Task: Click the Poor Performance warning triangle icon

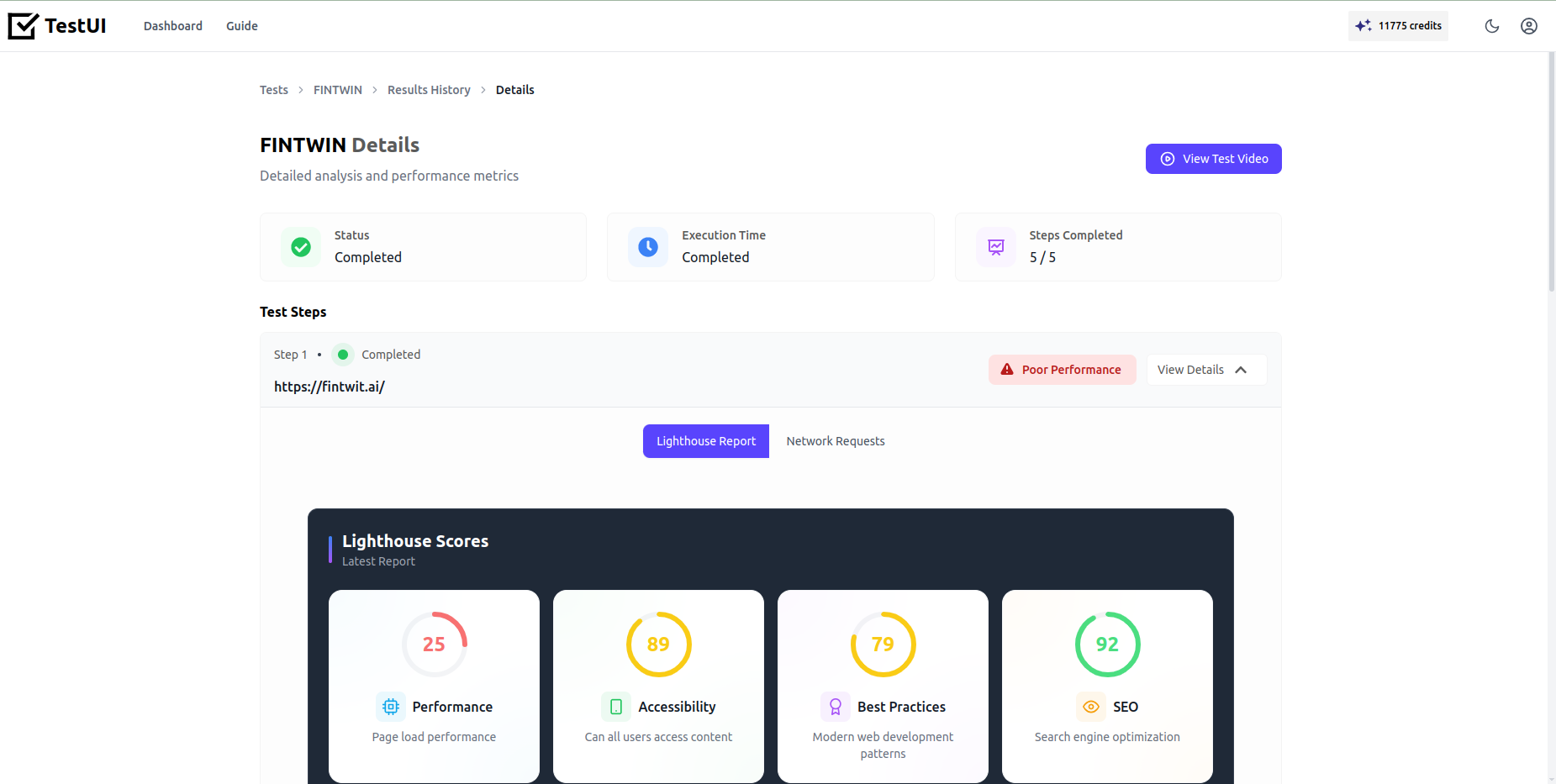Action: pos(1007,370)
